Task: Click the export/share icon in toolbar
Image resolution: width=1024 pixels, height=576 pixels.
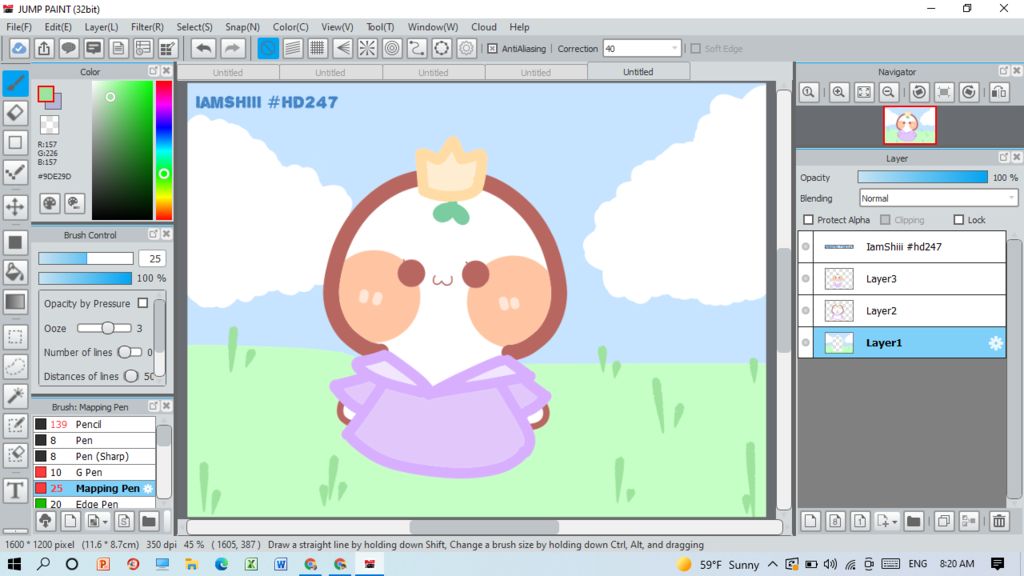Action: click(x=44, y=48)
